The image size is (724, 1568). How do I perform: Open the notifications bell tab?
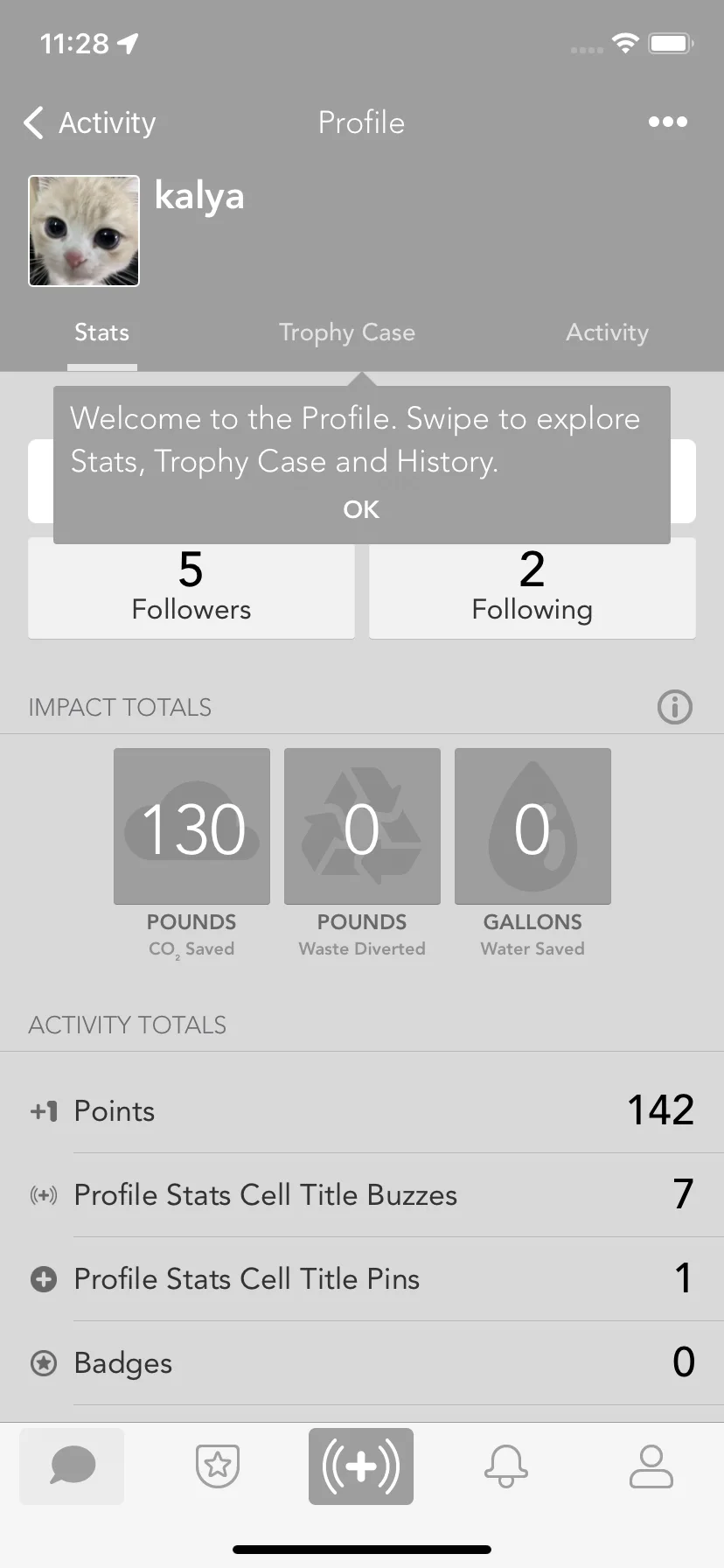506,1466
